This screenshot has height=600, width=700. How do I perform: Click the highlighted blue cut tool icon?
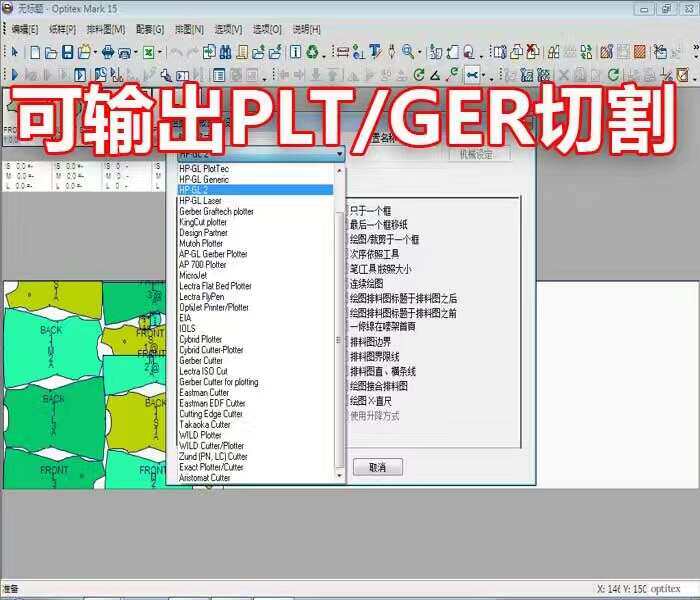472,75
